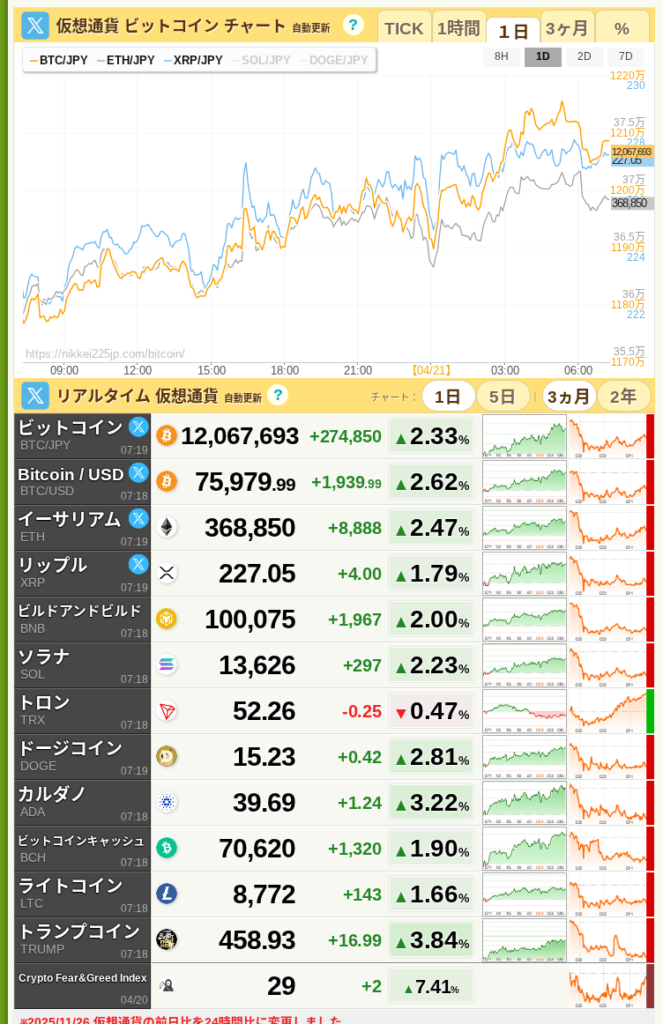The height and width of the screenshot is (1024, 663).
Task: Select the 5日 mini-chart period option
Action: pos(502,396)
